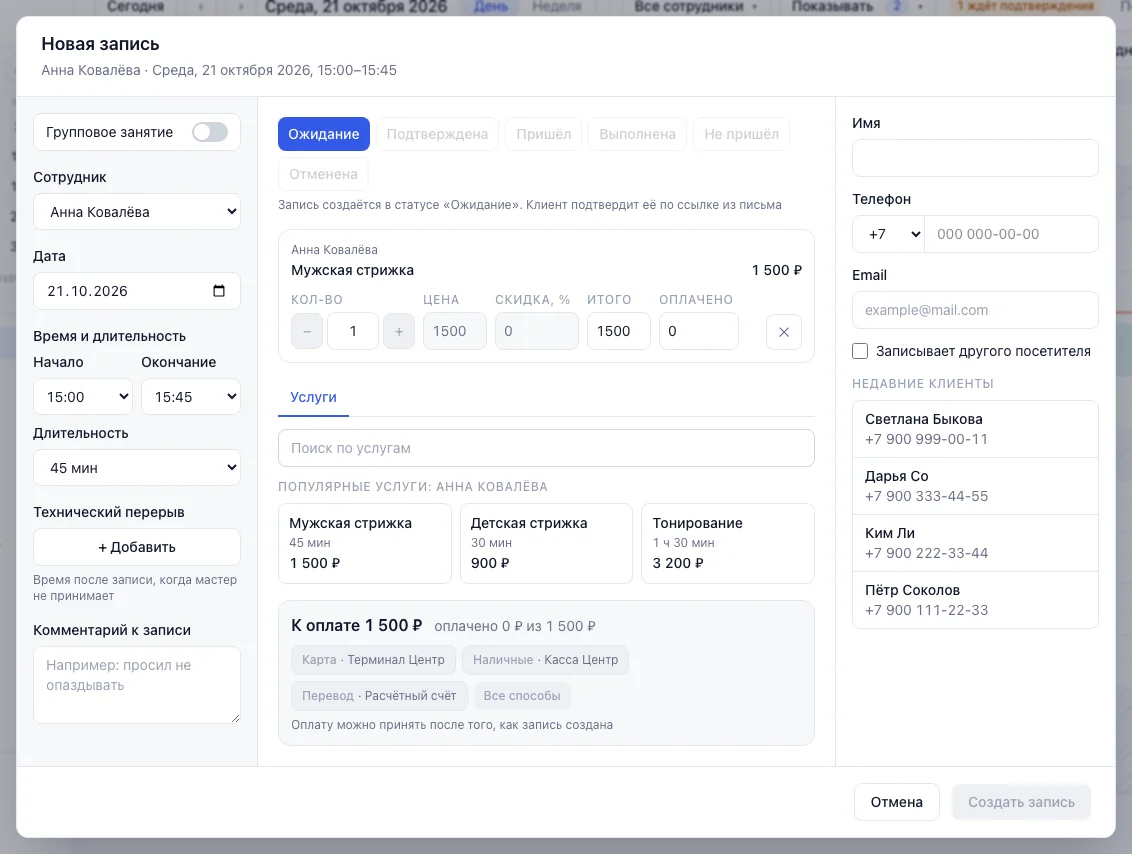The height and width of the screenshot is (854, 1132).
Task: Click the Создать запись button
Action: pyautogui.click(x=1022, y=802)
